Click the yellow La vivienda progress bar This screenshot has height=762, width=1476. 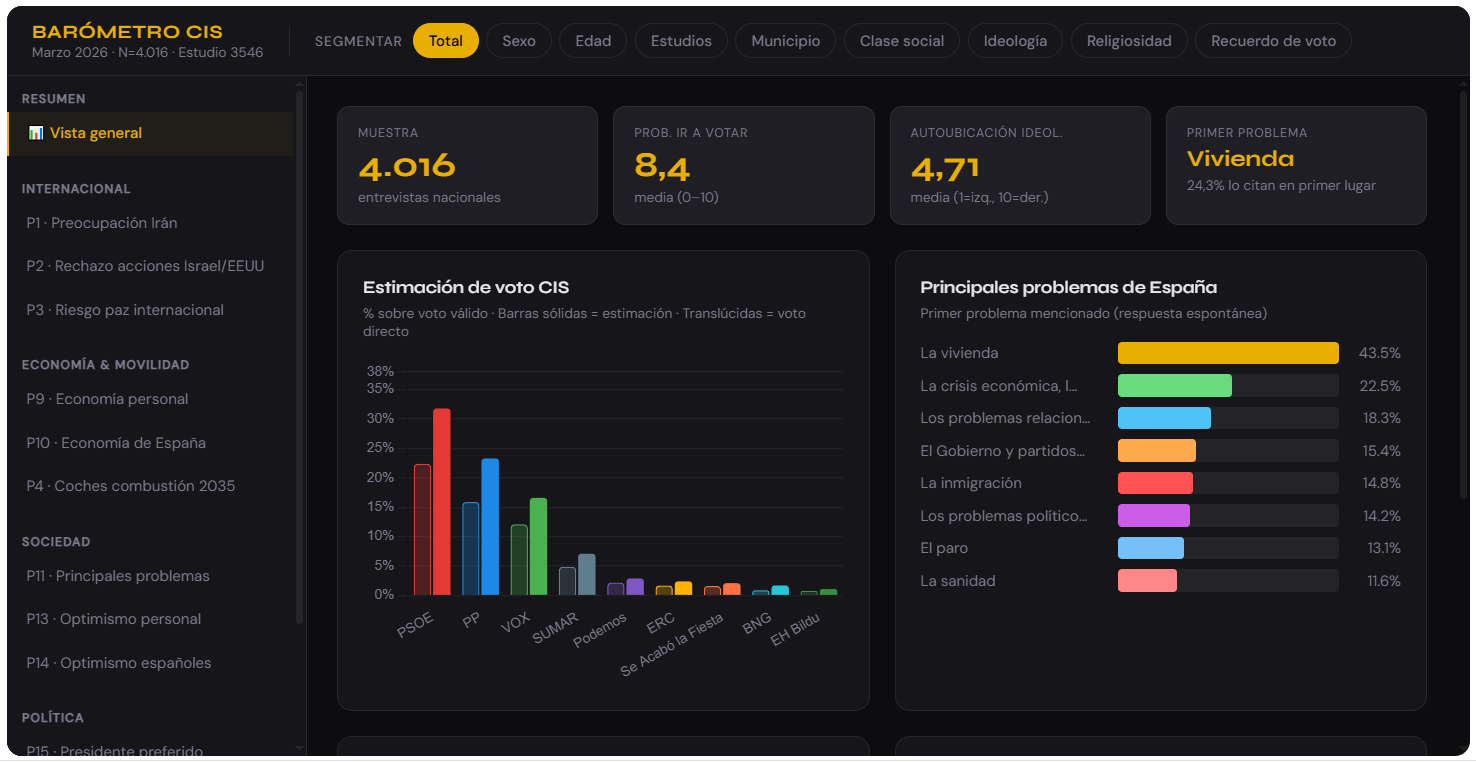pyautogui.click(x=1227, y=353)
